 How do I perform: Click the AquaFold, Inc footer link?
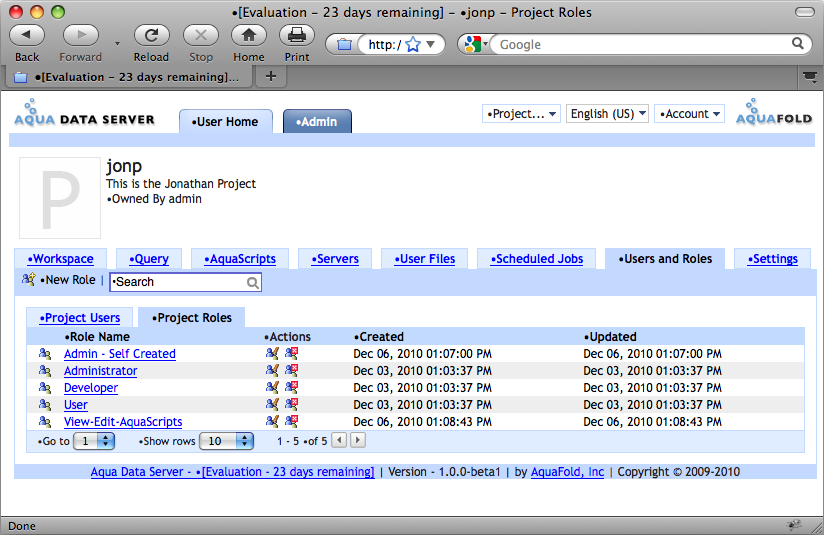568,471
